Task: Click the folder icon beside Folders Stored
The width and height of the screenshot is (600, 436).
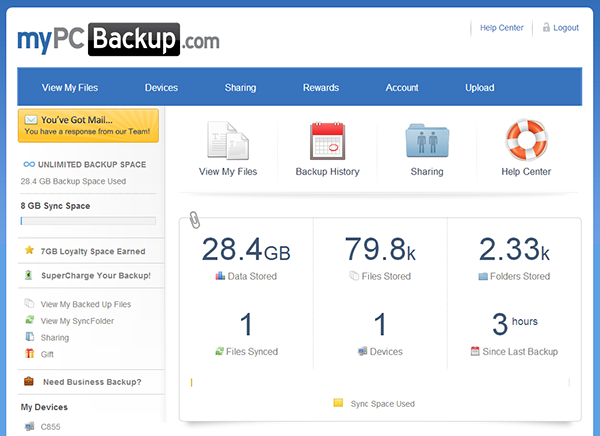Action: 483,276
